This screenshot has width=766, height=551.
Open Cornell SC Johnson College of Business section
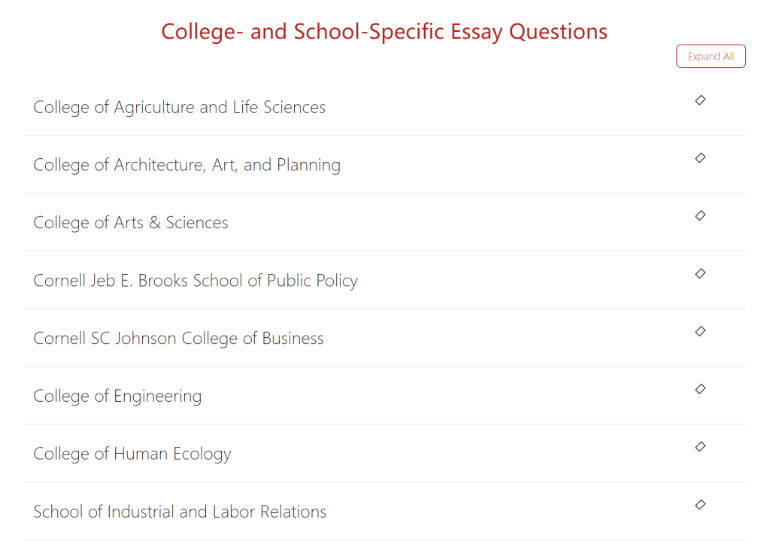178,339
